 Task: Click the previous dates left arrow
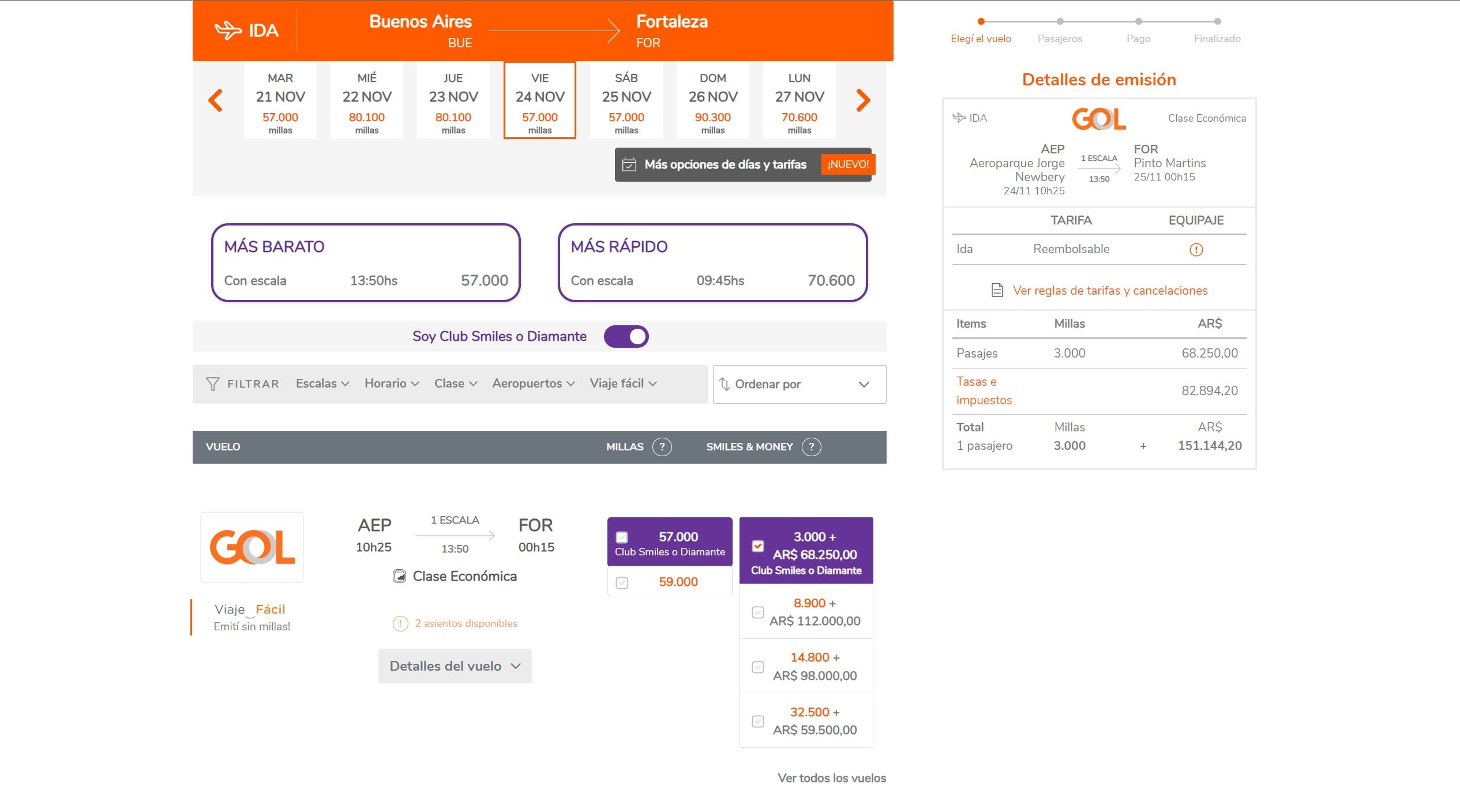click(x=215, y=101)
